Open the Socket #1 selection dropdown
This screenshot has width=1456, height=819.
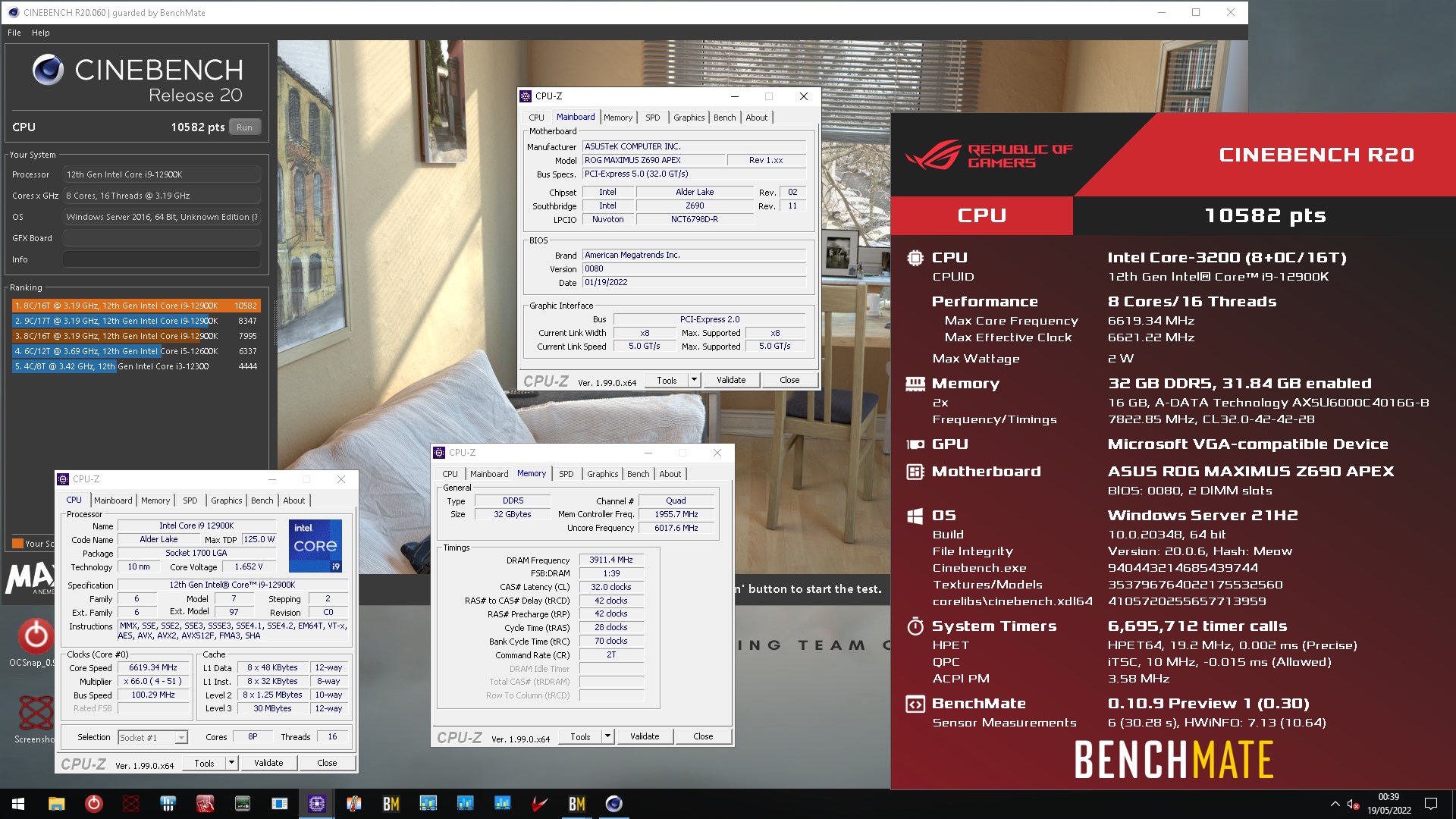(x=152, y=737)
